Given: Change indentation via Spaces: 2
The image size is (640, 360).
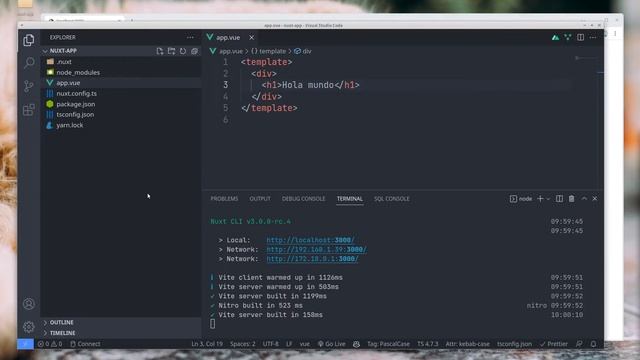Looking at the screenshot, I should [242, 344].
